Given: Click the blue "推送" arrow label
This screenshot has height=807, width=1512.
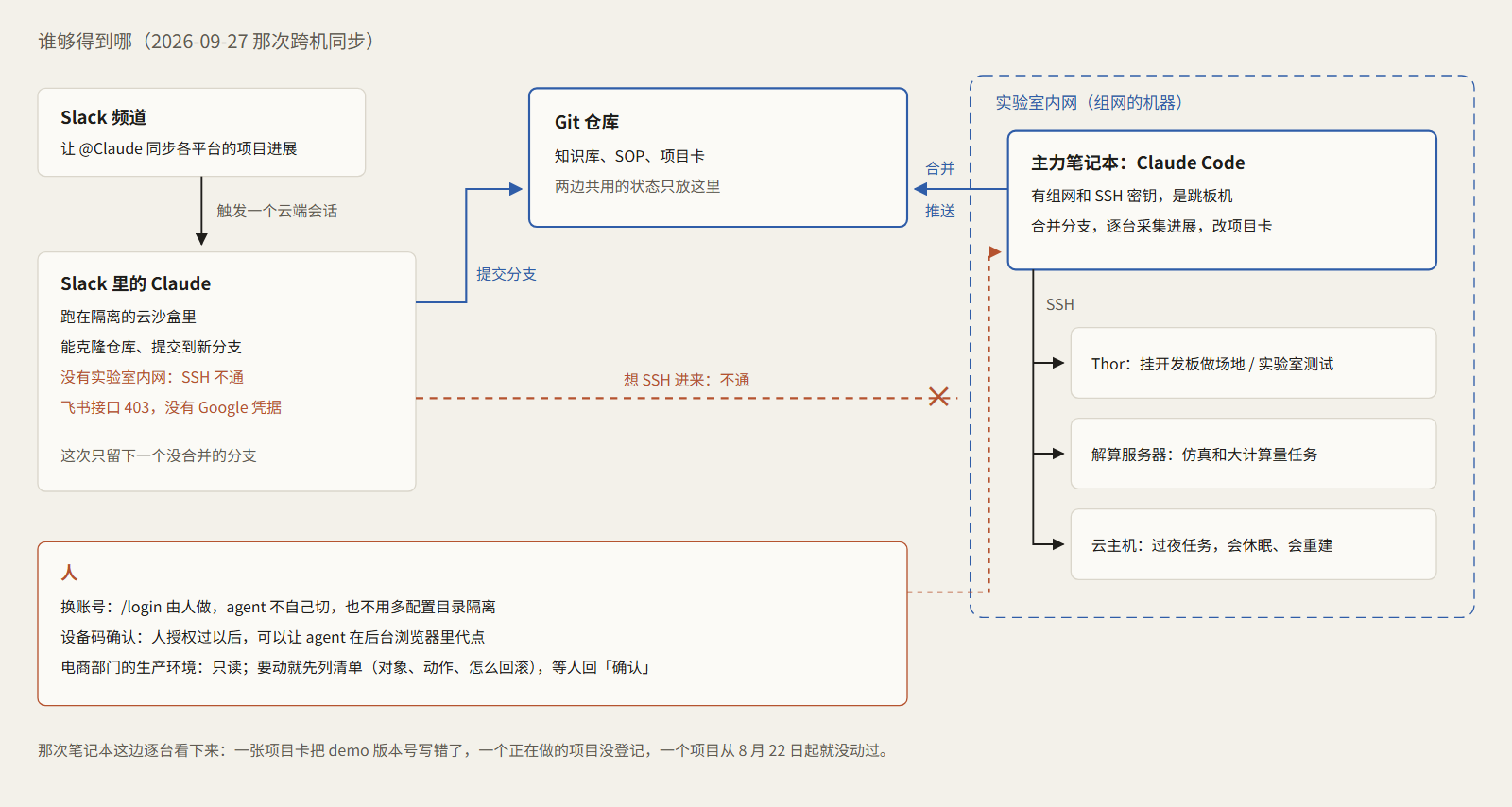Looking at the screenshot, I should tap(940, 211).
